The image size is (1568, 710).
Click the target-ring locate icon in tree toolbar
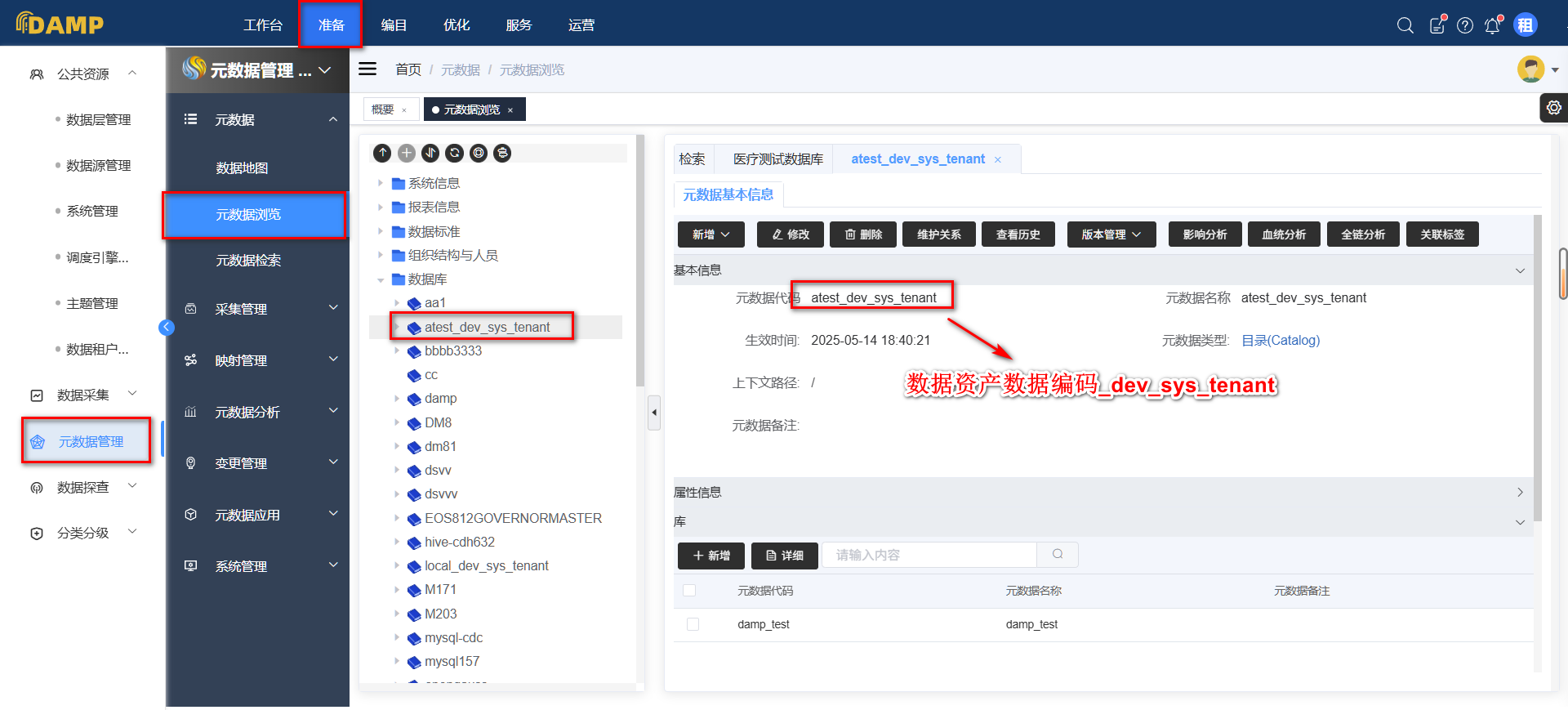[479, 153]
